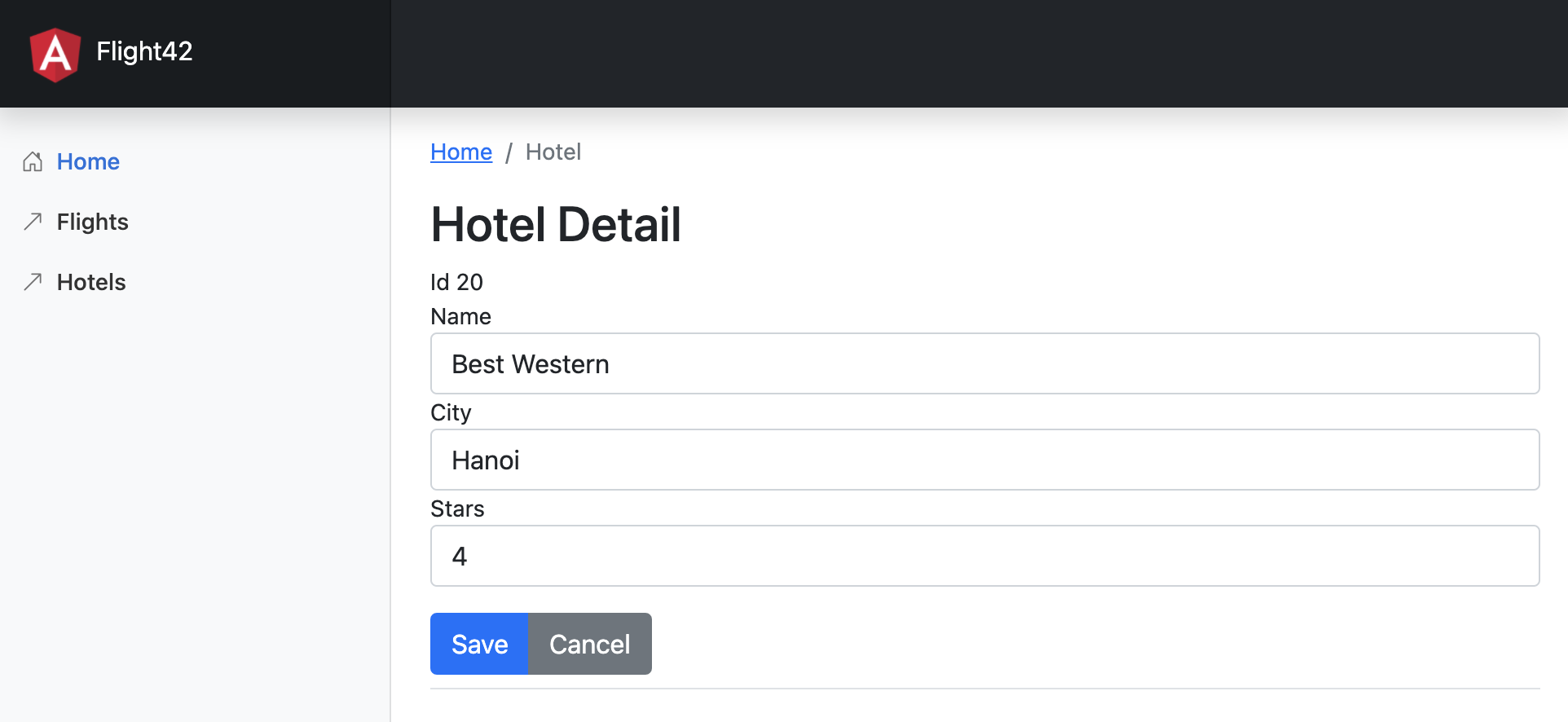Click the Flight42 brand title
The image size is (1568, 722).
click(x=144, y=51)
